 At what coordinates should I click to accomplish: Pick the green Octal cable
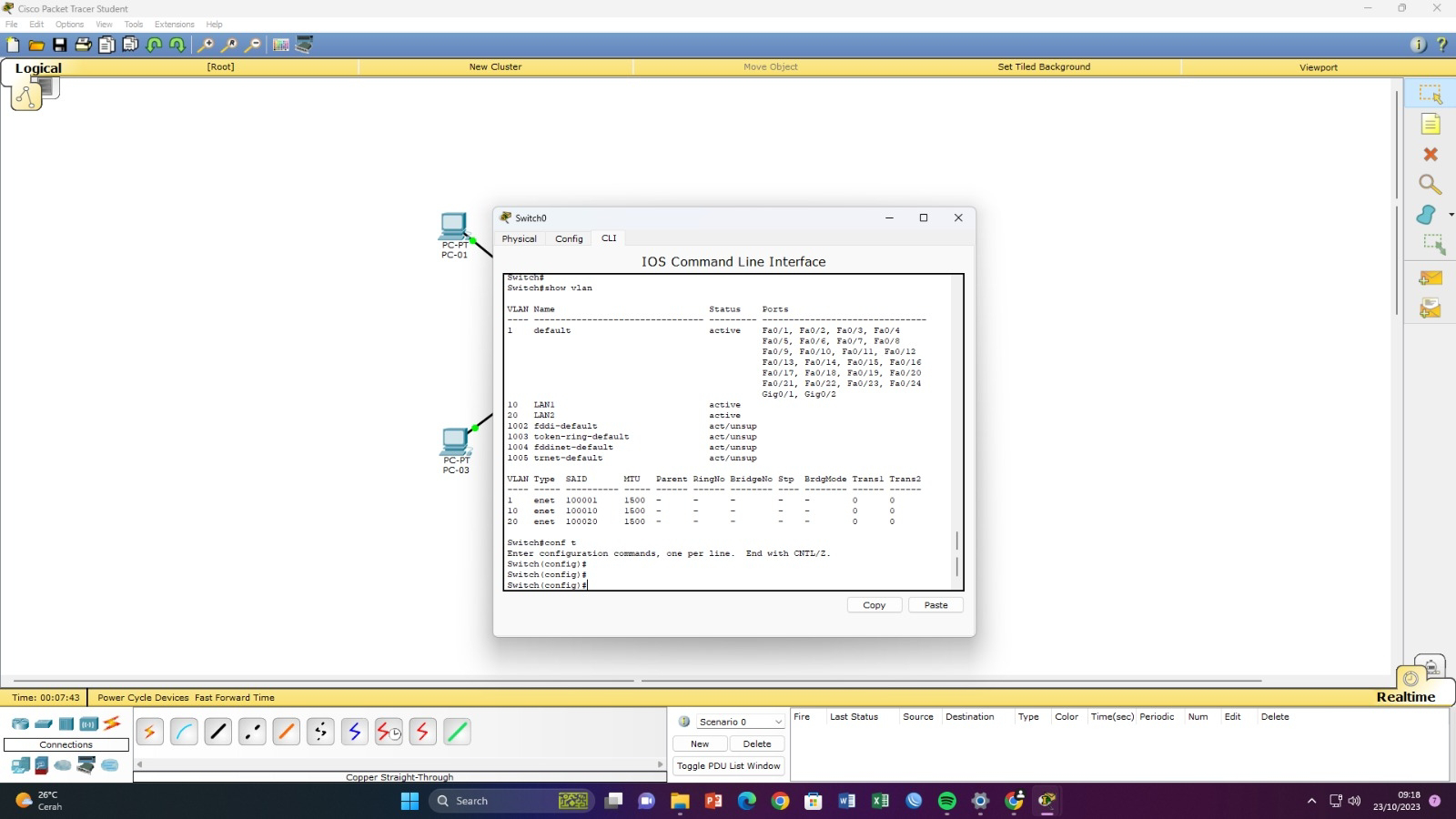(x=457, y=732)
